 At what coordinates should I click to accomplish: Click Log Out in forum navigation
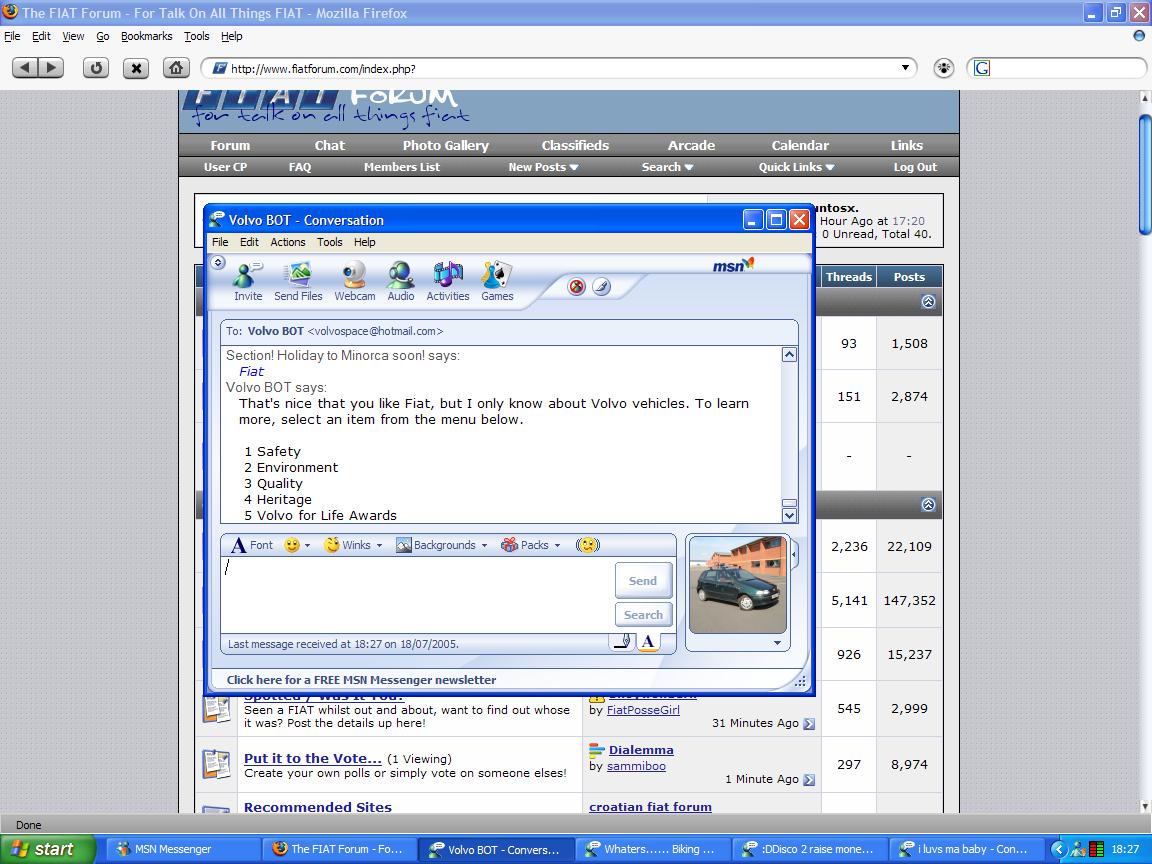click(x=915, y=167)
